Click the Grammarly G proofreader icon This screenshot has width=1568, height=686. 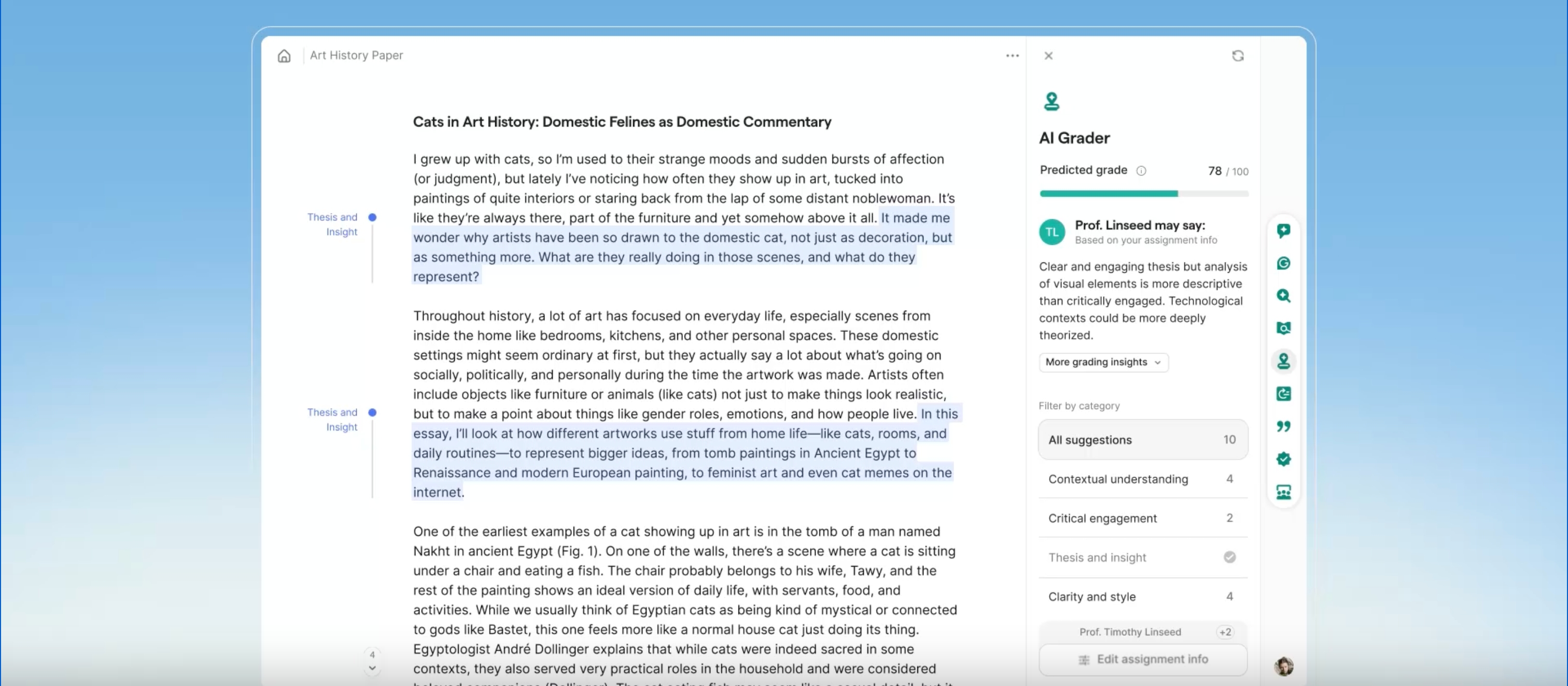1283,263
